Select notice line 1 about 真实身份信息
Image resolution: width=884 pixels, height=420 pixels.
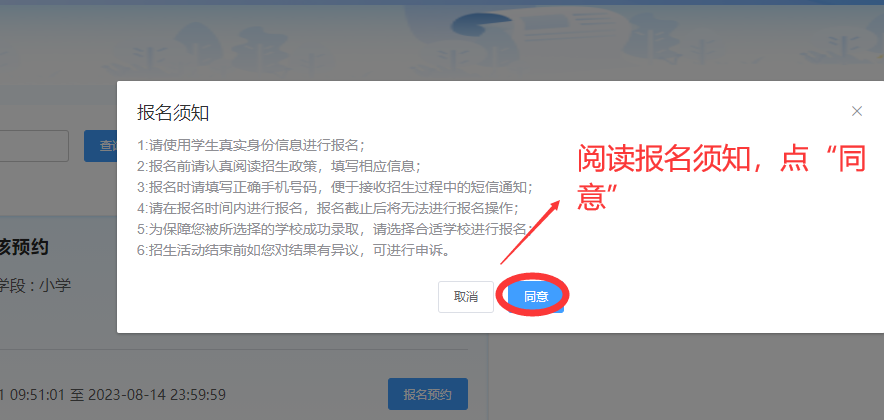coord(251,145)
